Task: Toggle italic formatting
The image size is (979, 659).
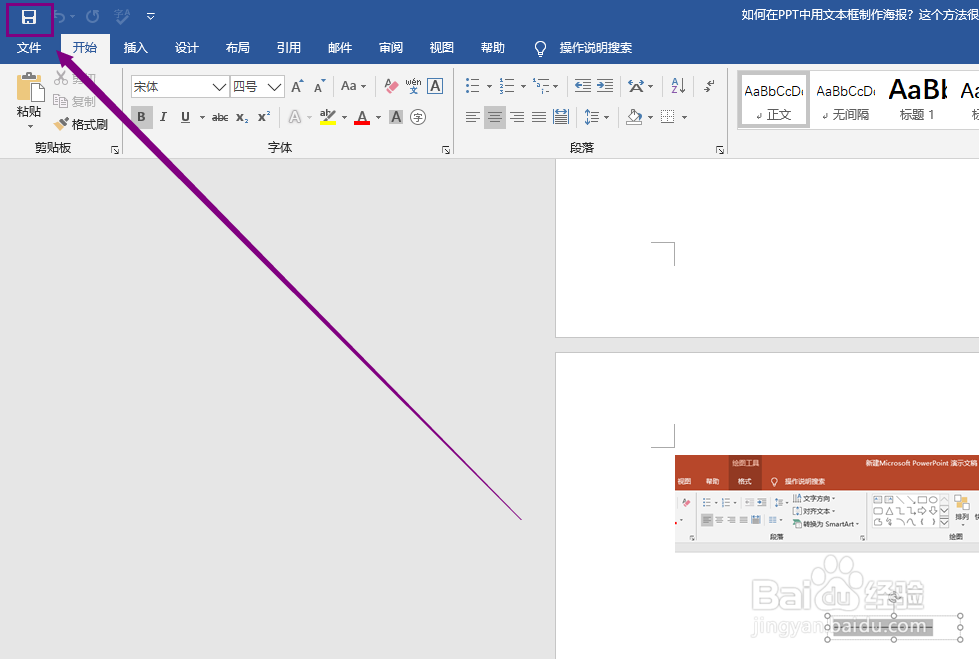Action: pyautogui.click(x=164, y=117)
